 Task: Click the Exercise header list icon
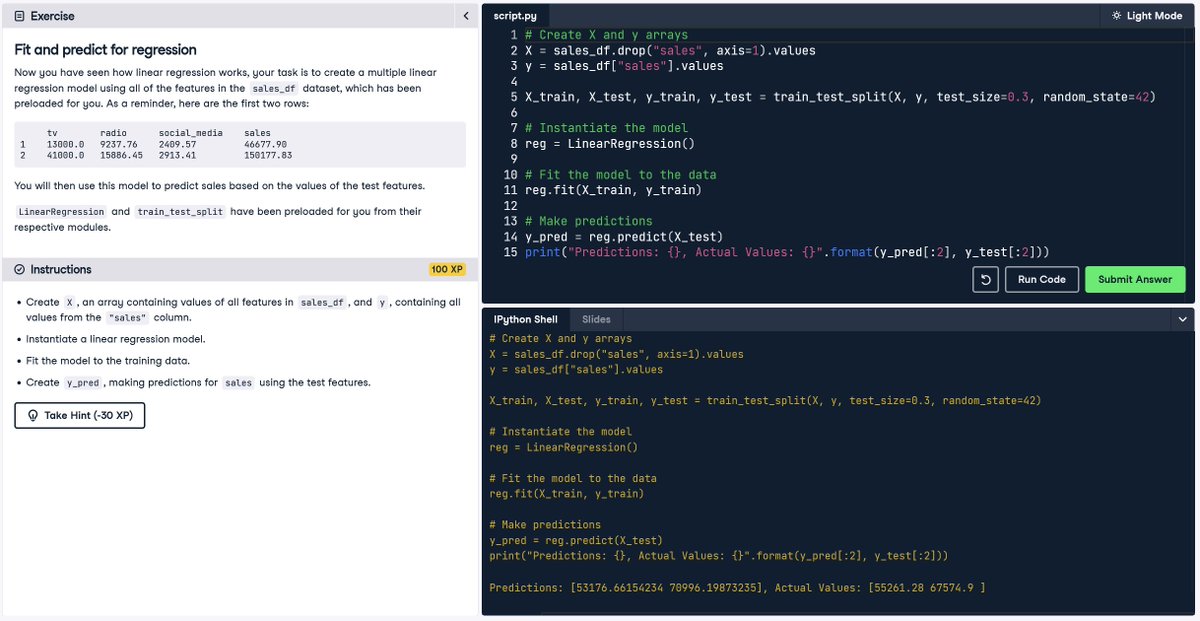[19, 16]
